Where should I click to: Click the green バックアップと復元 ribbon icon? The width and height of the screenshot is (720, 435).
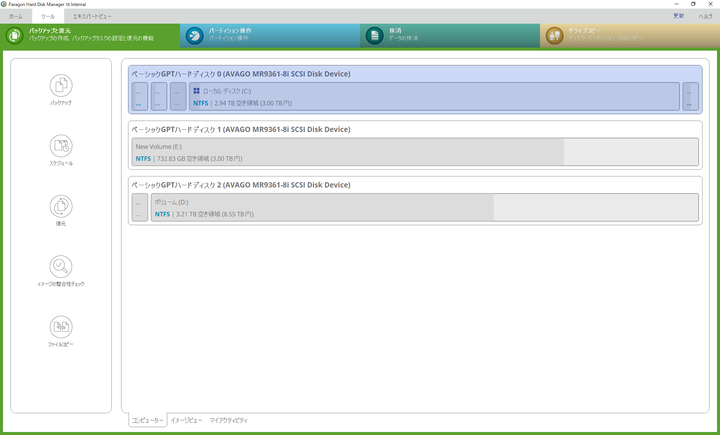point(15,36)
